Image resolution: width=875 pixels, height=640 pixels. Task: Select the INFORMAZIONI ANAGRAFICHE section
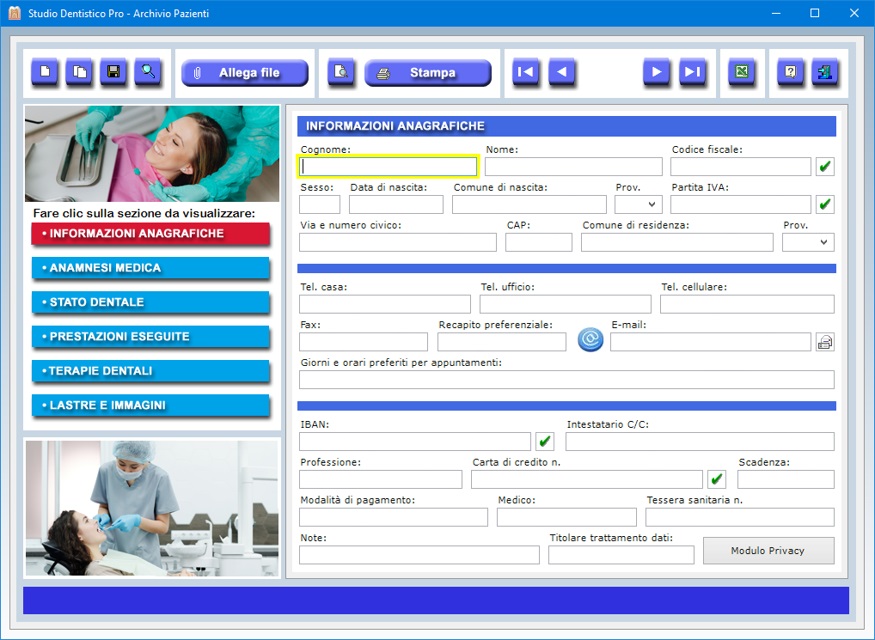click(x=151, y=234)
